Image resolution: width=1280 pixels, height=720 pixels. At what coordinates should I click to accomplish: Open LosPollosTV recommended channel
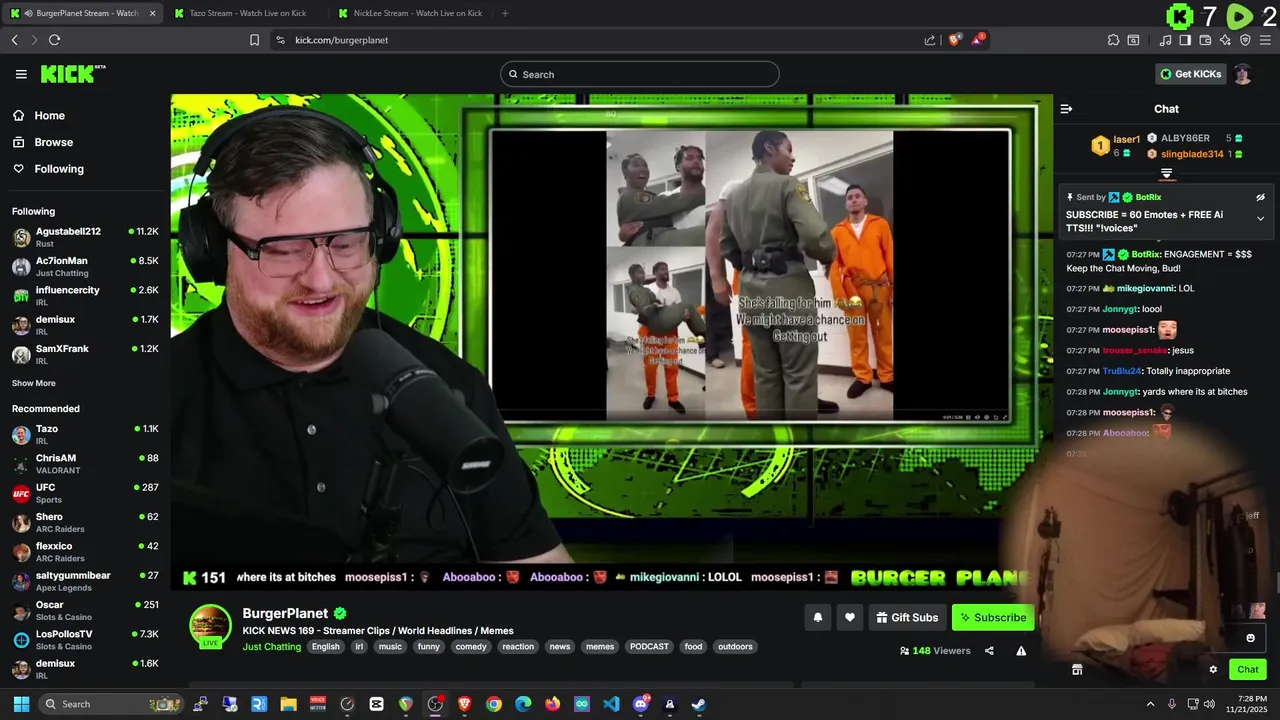85,640
